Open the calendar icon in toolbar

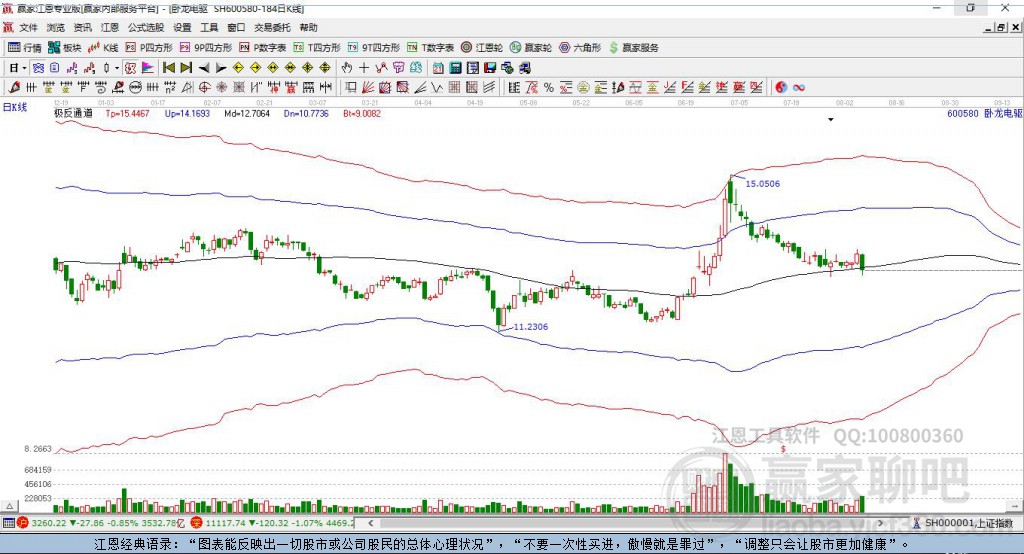pyautogui.click(x=438, y=68)
